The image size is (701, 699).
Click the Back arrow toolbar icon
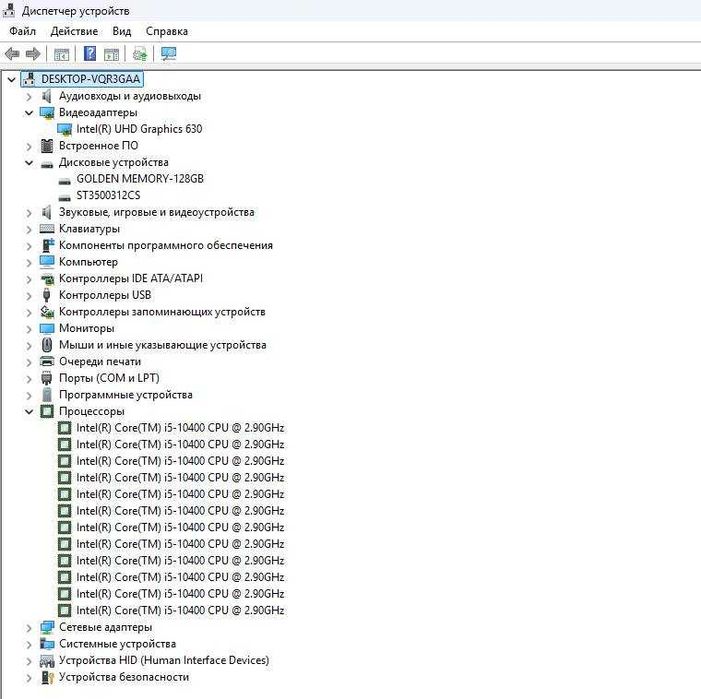12,54
